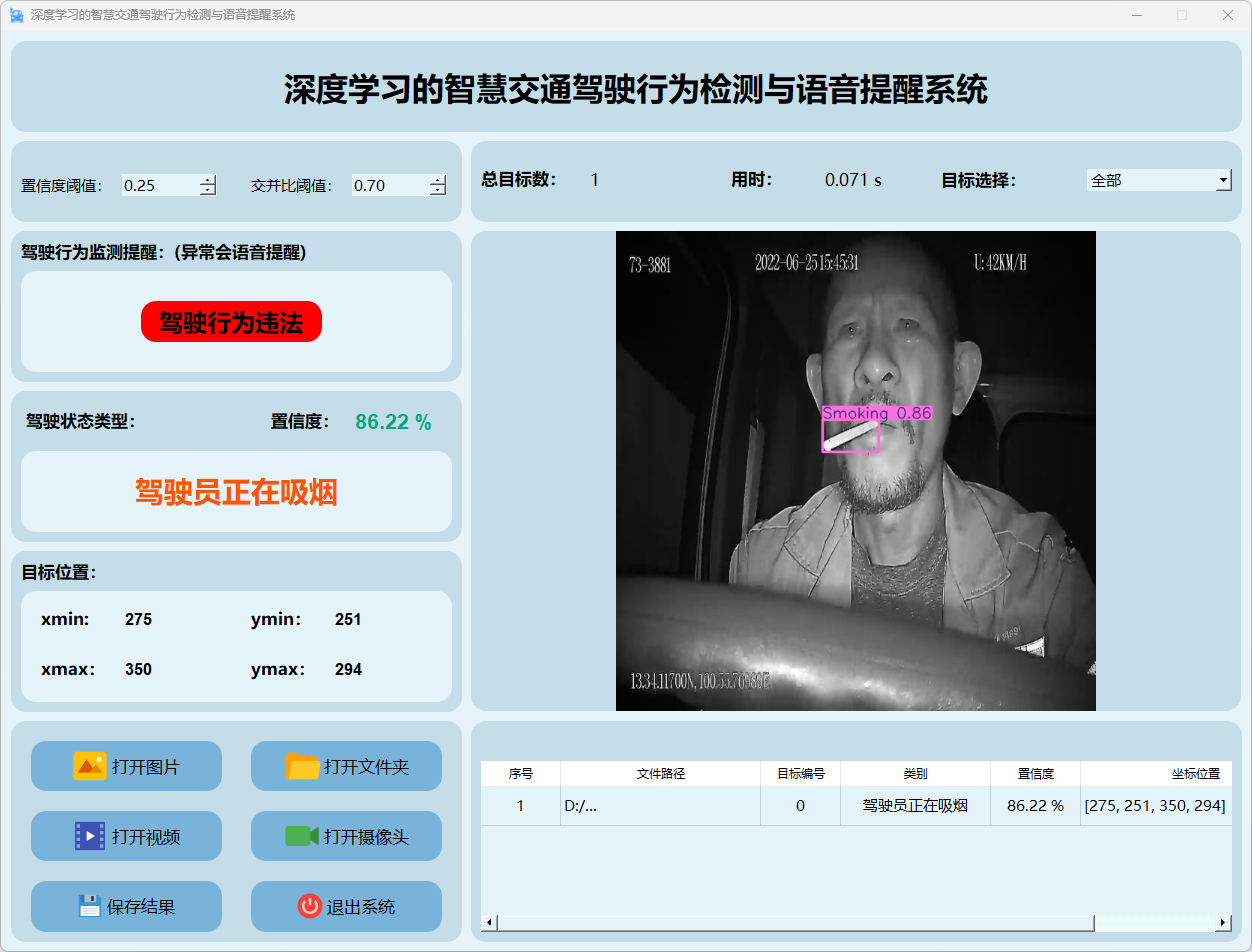This screenshot has height=952, width=1252.
Task: Select the first row cell 驾驶员正在吸烟
Action: tap(915, 805)
